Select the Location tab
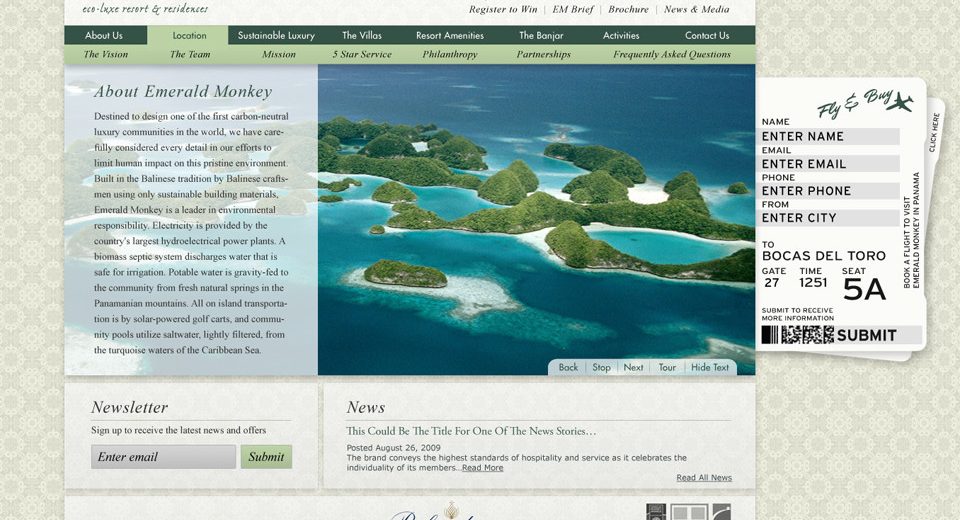 tap(189, 36)
